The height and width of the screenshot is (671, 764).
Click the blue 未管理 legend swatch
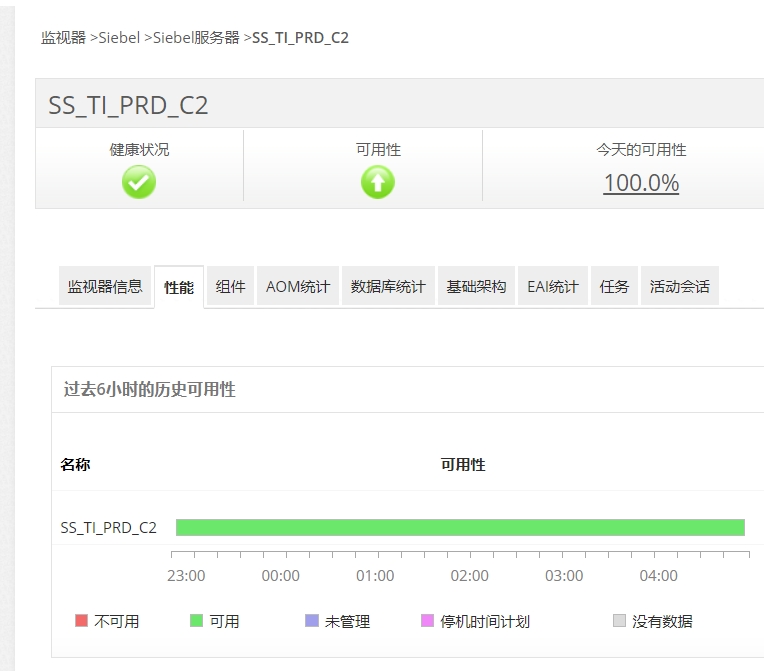(312, 620)
